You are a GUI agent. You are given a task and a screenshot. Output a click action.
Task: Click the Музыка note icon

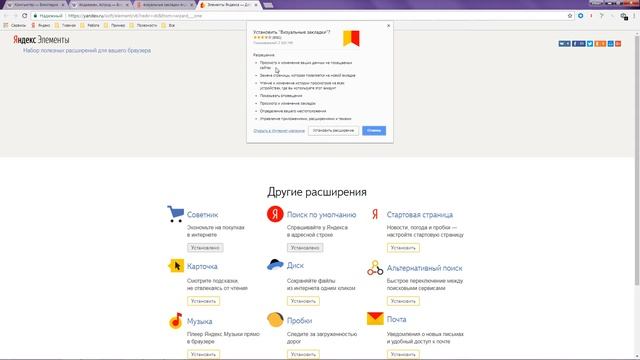point(176,320)
